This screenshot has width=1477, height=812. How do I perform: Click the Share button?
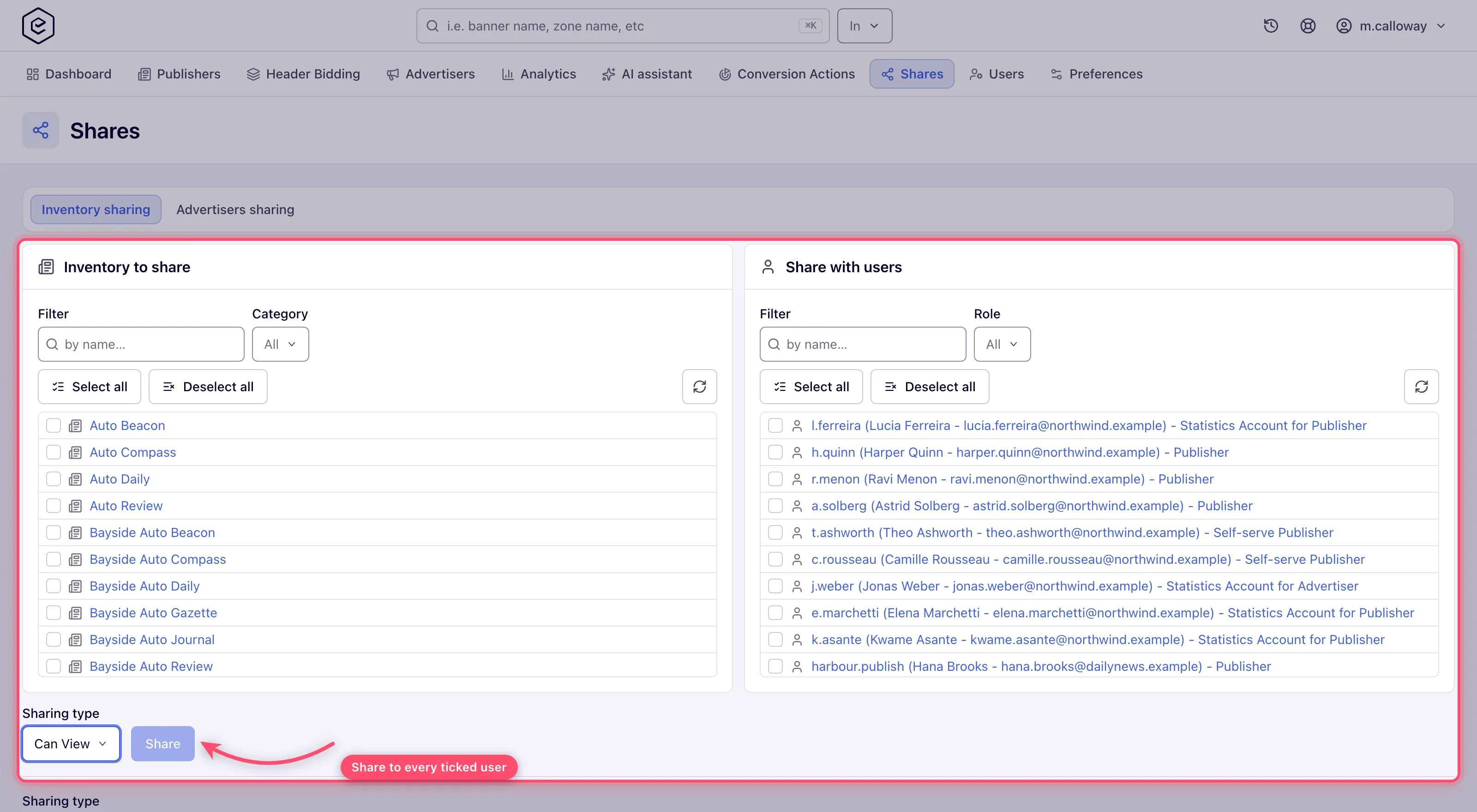pyautogui.click(x=163, y=744)
